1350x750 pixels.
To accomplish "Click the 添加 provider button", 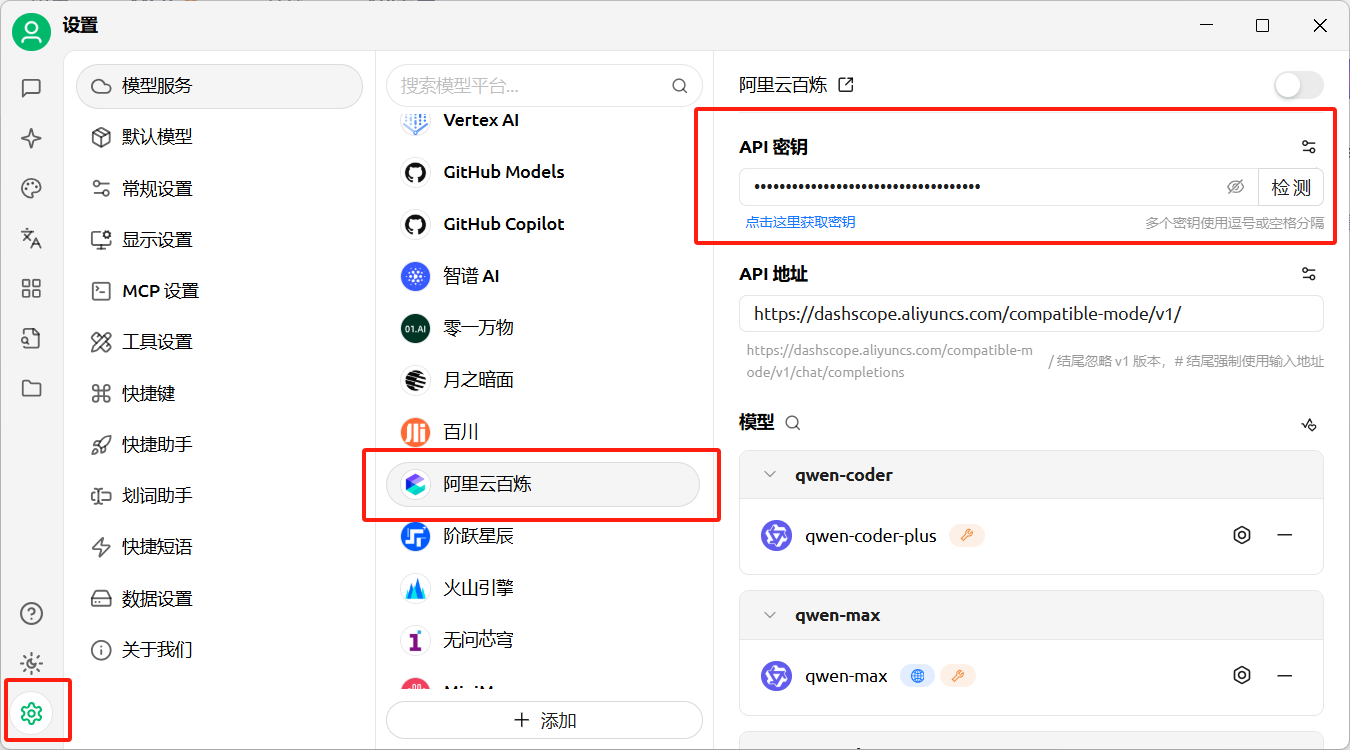I will pos(544,720).
